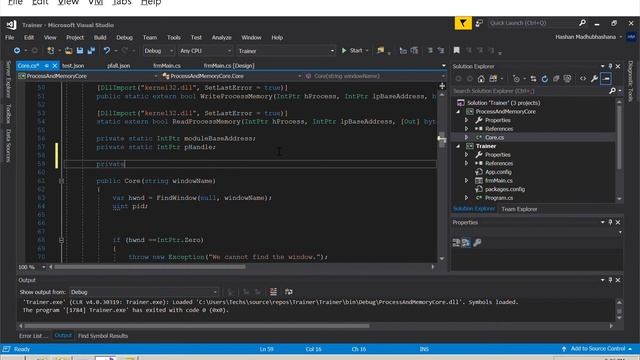
Task: Switch to the test.json tab
Action: click(73, 66)
